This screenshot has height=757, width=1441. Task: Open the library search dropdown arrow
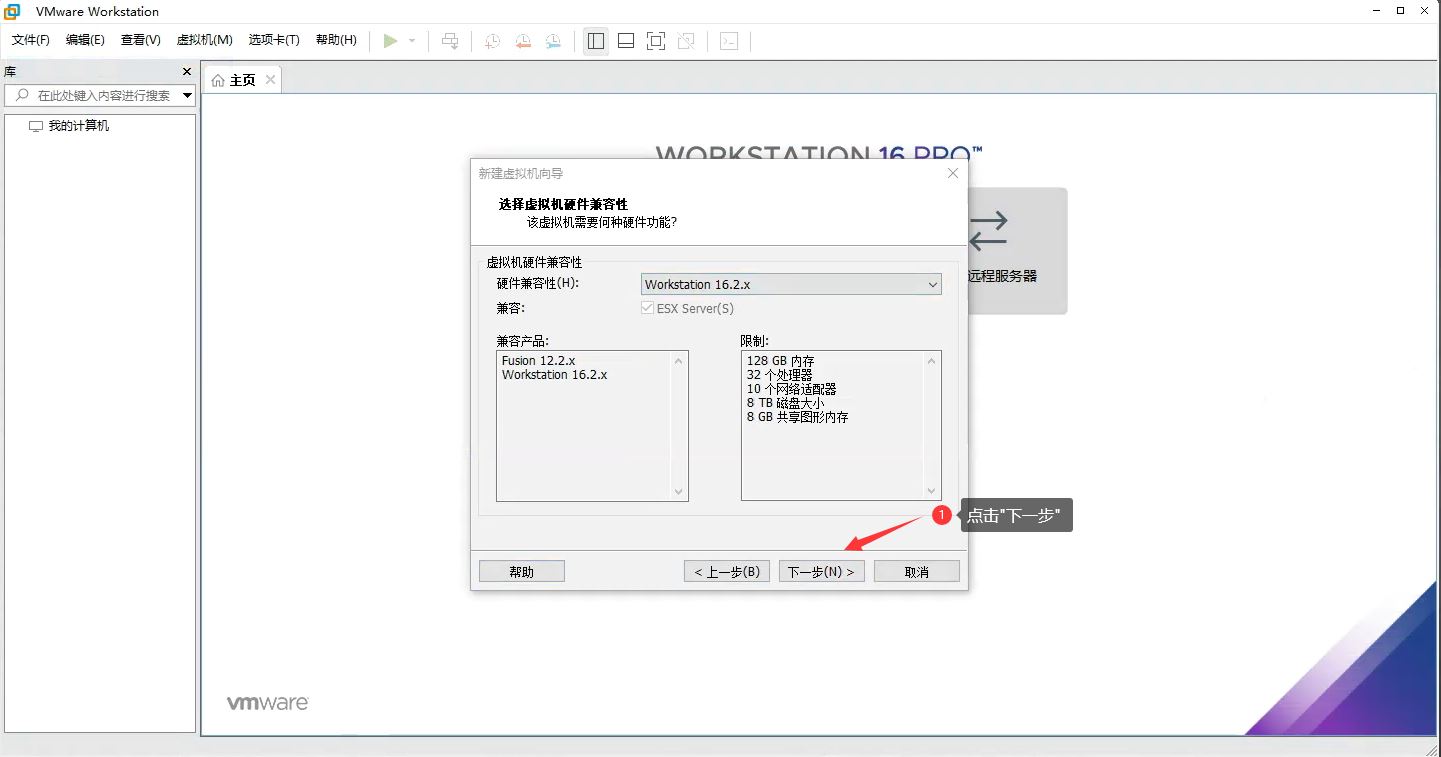188,96
